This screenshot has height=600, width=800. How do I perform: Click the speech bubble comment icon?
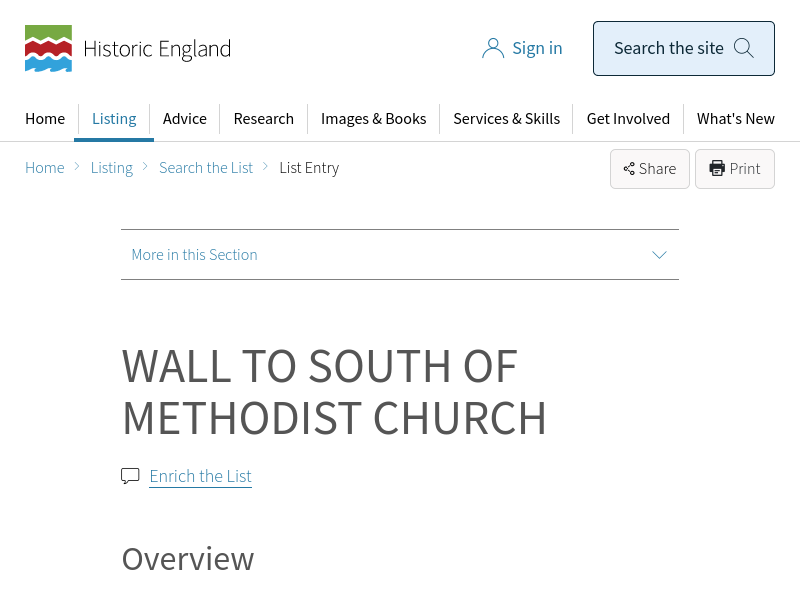point(130,476)
